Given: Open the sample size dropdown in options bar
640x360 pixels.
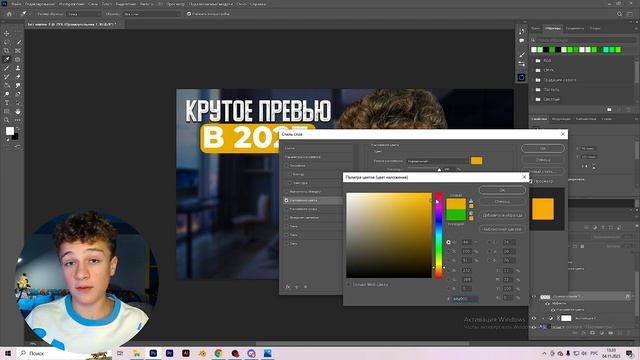Looking at the screenshot, I should [x=84, y=14].
